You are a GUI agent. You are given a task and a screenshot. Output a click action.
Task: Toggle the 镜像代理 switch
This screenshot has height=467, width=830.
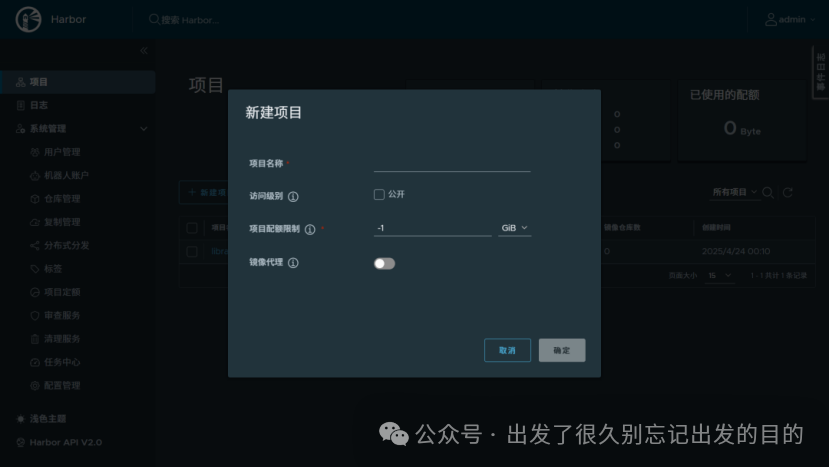tap(384, 263)
